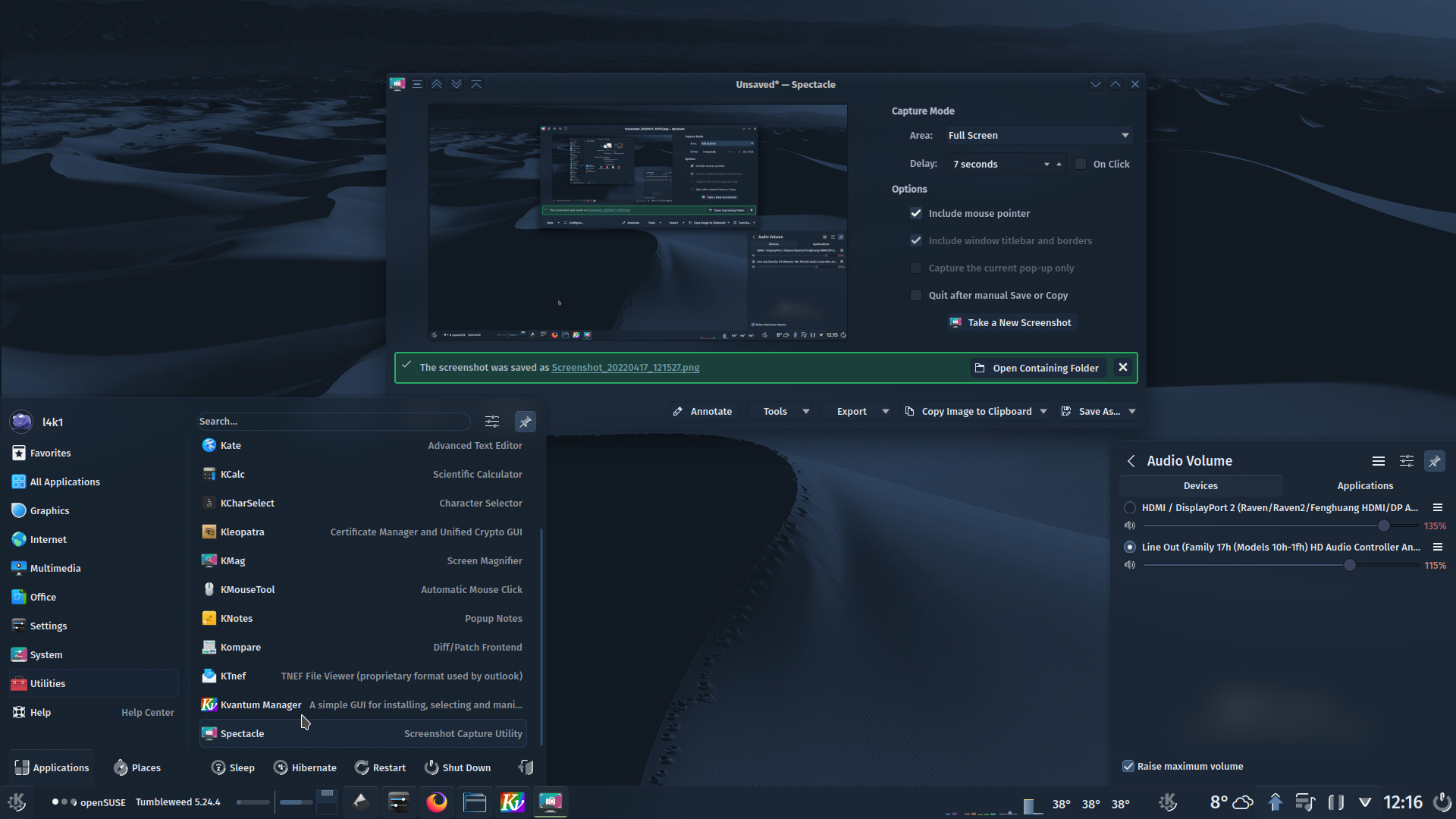This screenshot has width=1456, height=819.
Task: Open Audio Volume configure sliders icon
Action: point(1407,461)
